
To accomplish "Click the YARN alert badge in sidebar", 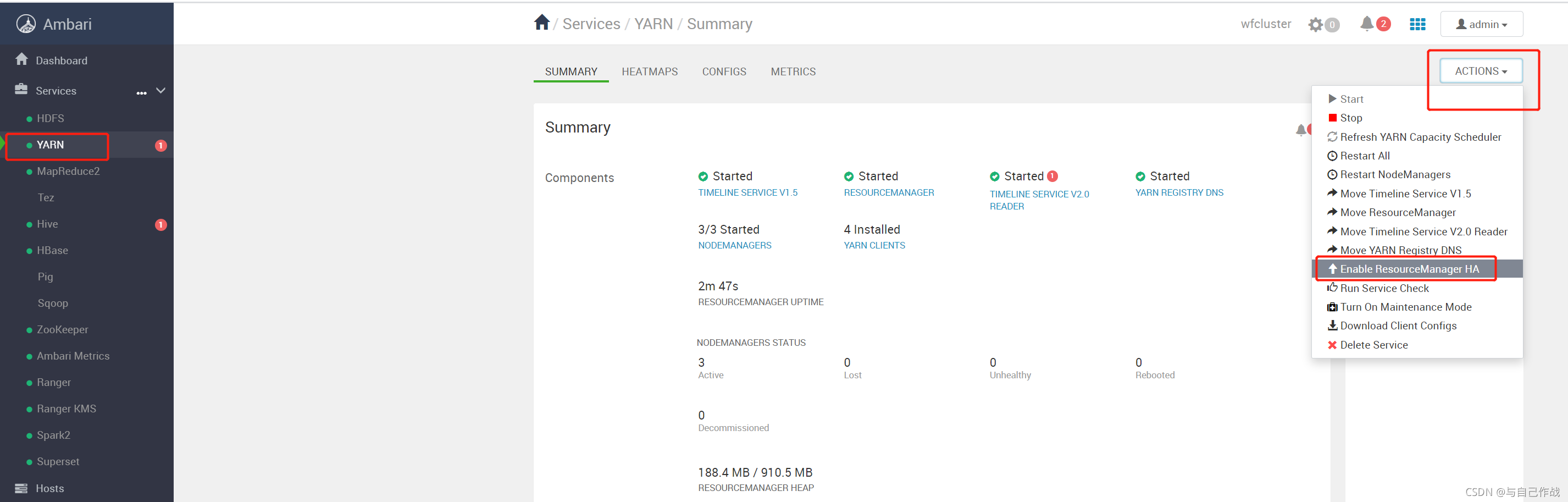I will pyautogui.click(x=160, y=145).
